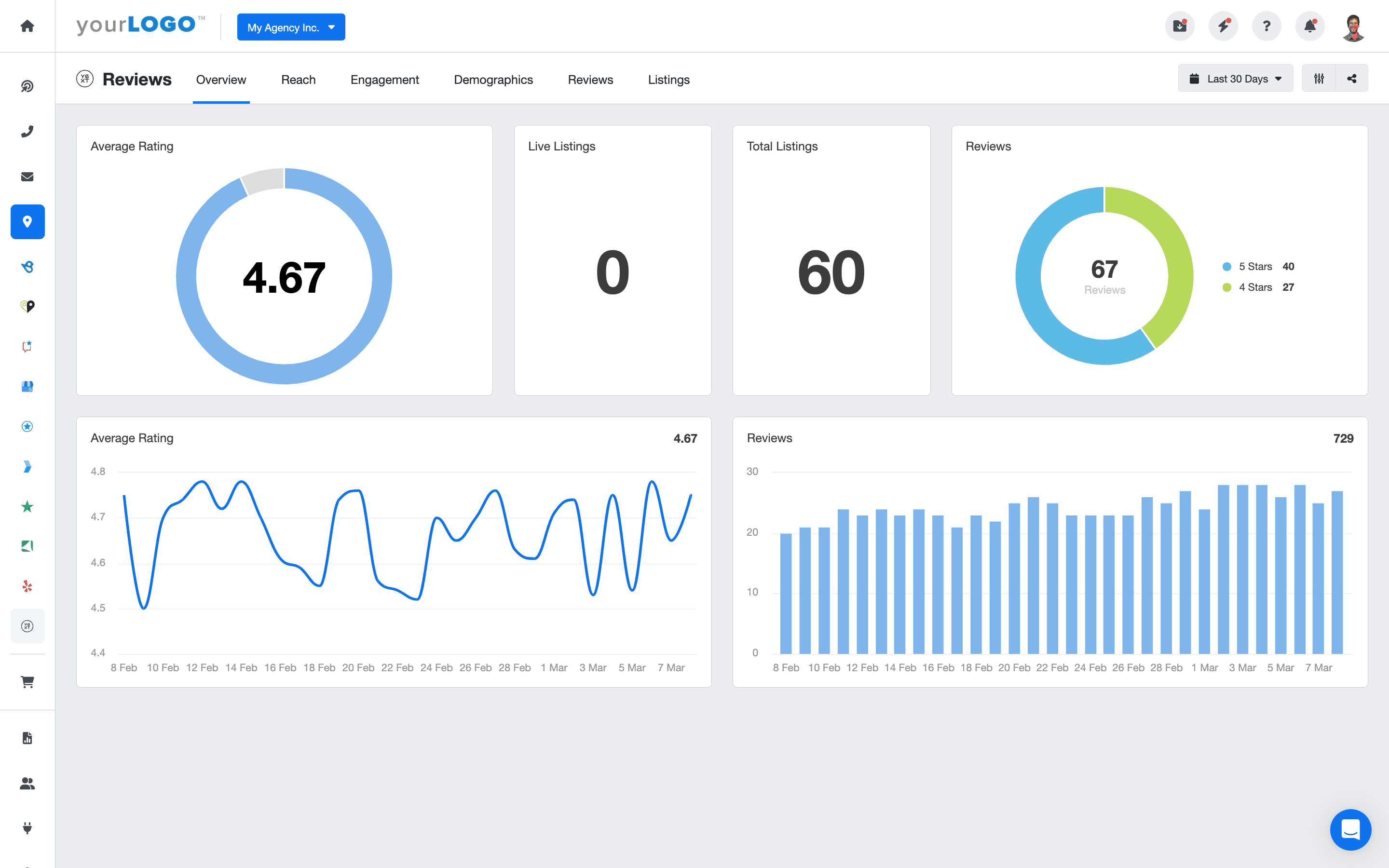
Task: Open the shopping cart sidebar icon
Action: [27, 682]
